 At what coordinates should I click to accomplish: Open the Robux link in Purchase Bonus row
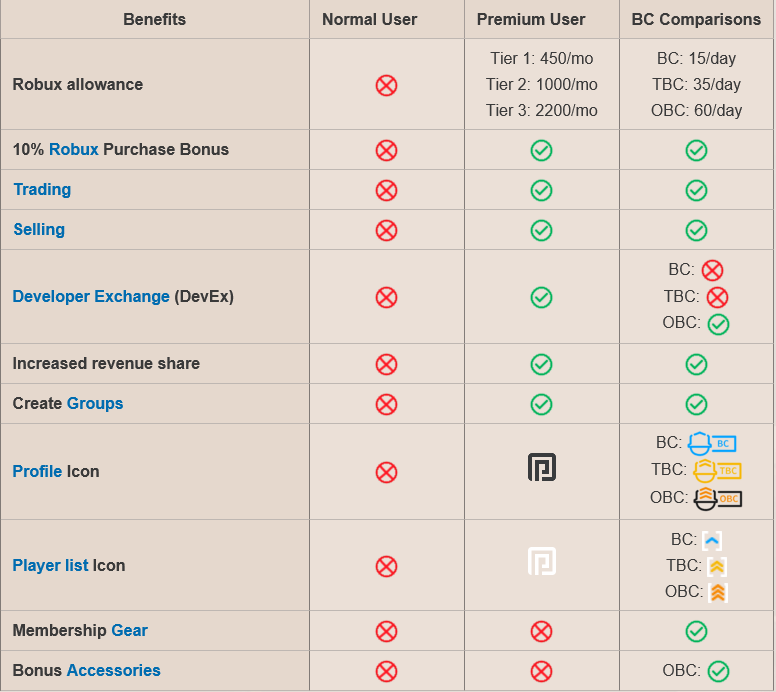(74, 150)
